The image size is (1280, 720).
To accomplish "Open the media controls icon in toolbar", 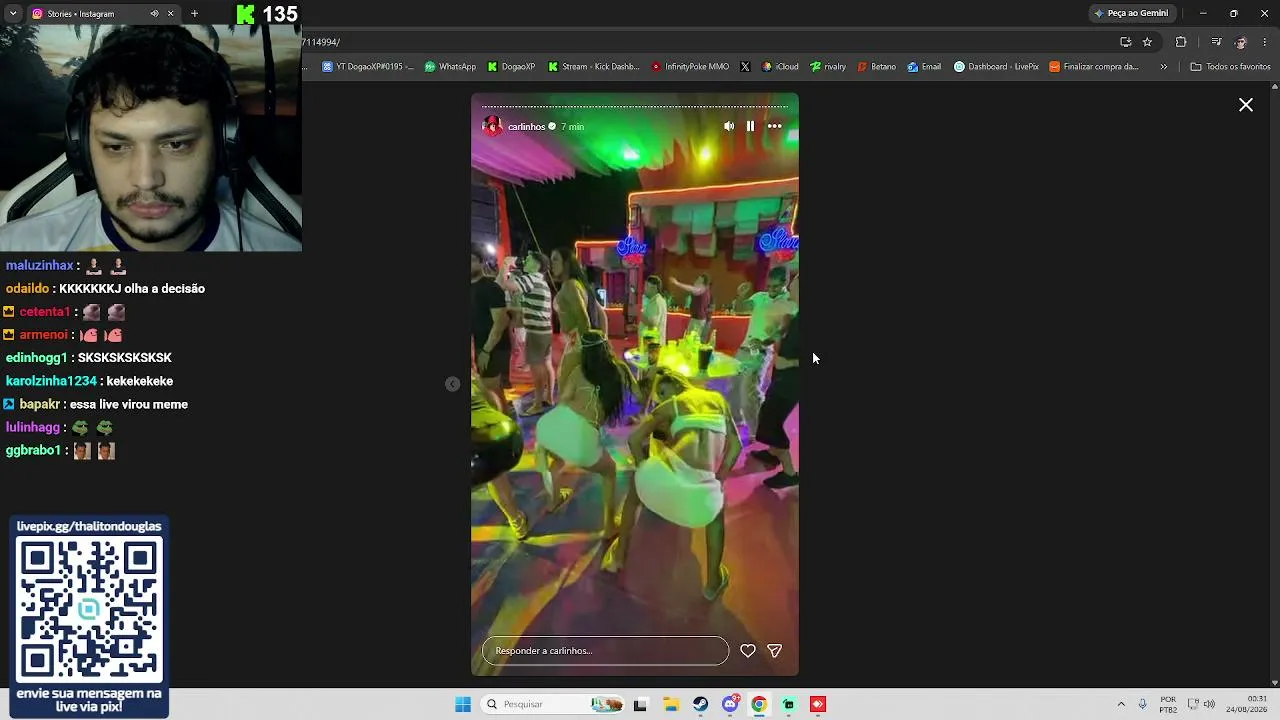I will click(1216, 42).
